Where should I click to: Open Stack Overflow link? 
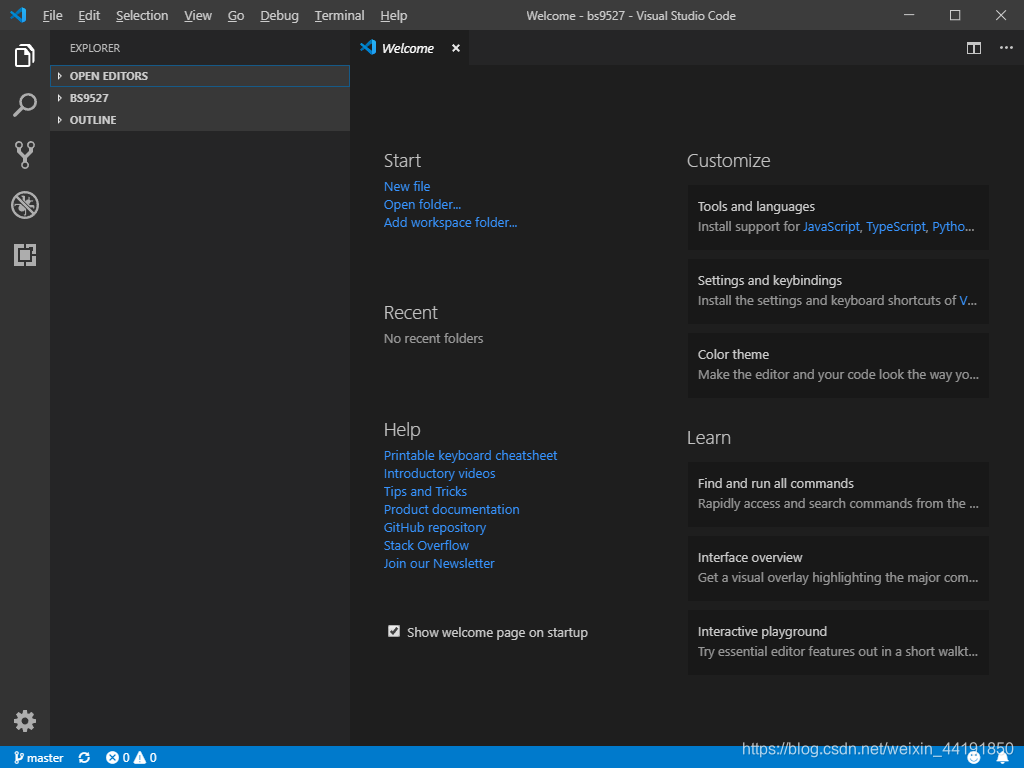point(426,545)
